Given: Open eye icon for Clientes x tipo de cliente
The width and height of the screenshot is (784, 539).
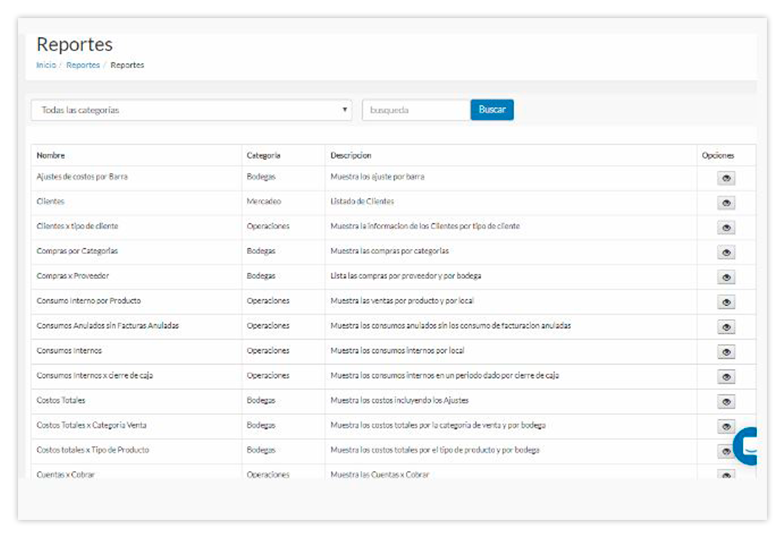Looking at the screenshot, I should coord(726,228).
